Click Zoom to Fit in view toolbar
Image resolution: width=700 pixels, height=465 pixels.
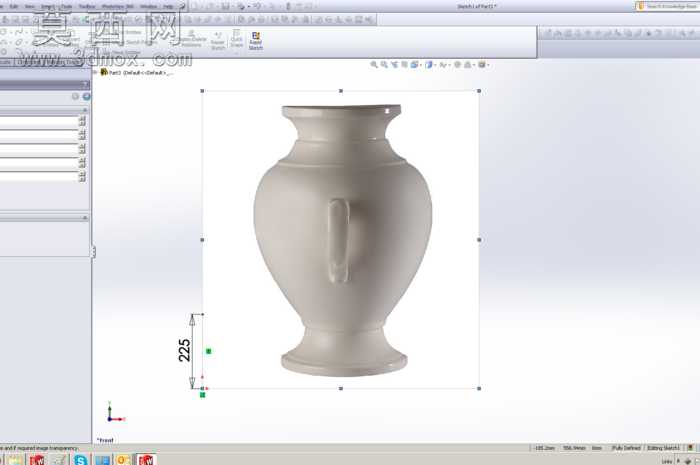tap(374, 65)
